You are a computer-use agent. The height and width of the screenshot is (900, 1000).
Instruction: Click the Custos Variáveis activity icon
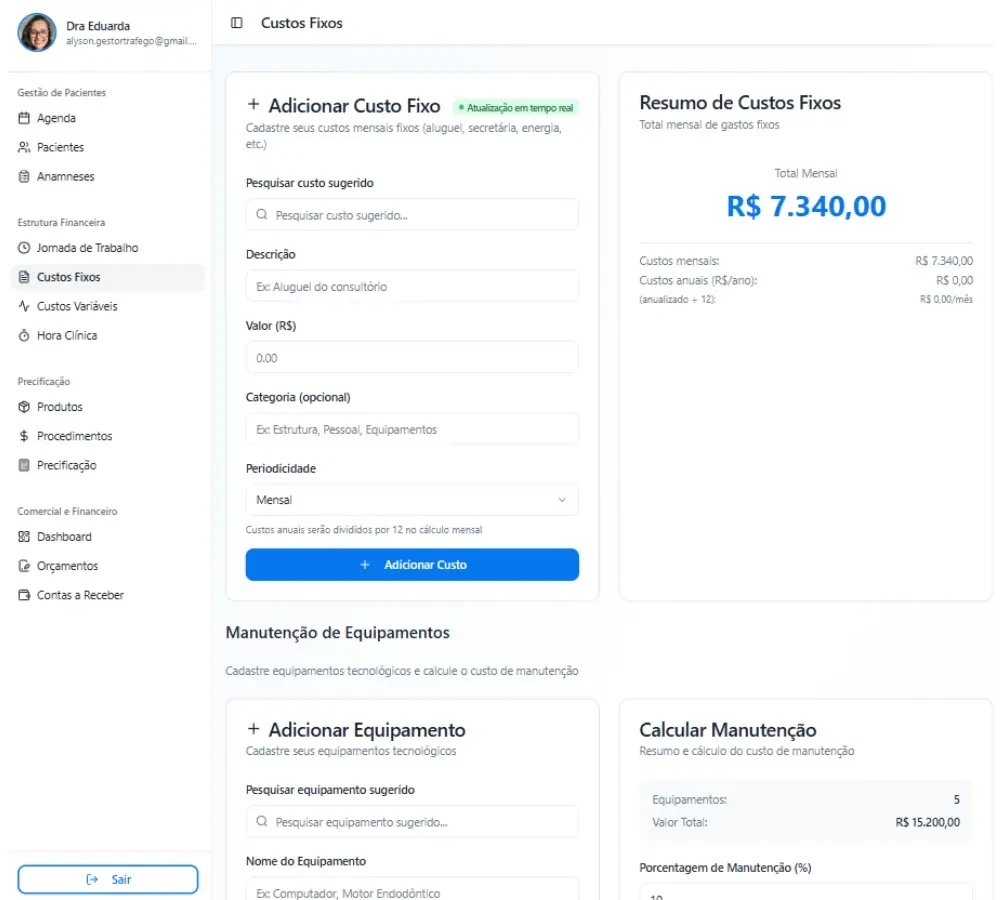[x=24, y=307]
